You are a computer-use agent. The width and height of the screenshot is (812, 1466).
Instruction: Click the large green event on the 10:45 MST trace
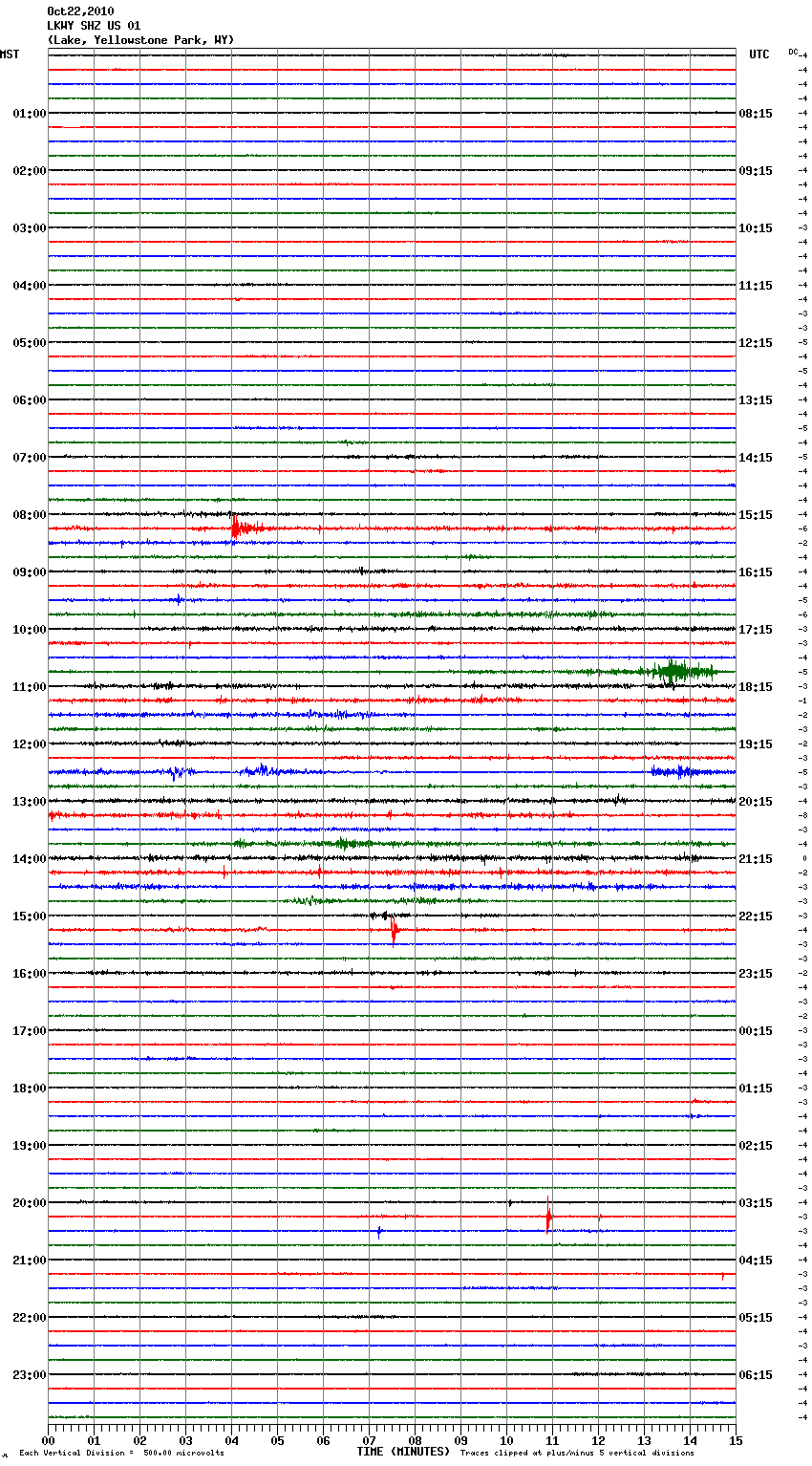pos(680,671)
